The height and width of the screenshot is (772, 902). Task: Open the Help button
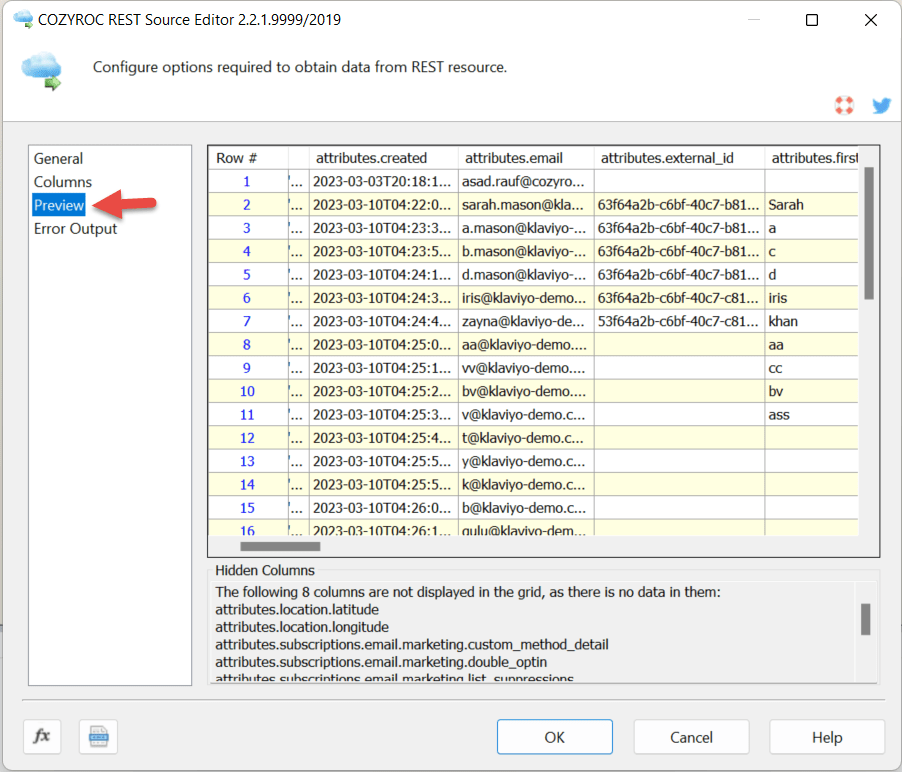coord(827,737)
